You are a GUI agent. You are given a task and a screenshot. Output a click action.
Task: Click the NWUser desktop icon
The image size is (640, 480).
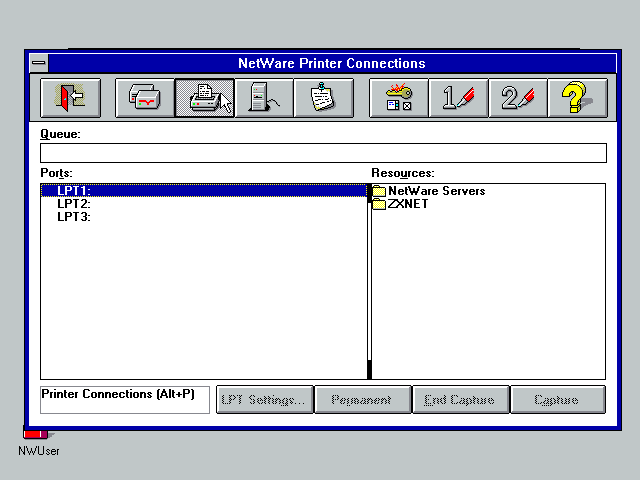[x=38, y=442]
